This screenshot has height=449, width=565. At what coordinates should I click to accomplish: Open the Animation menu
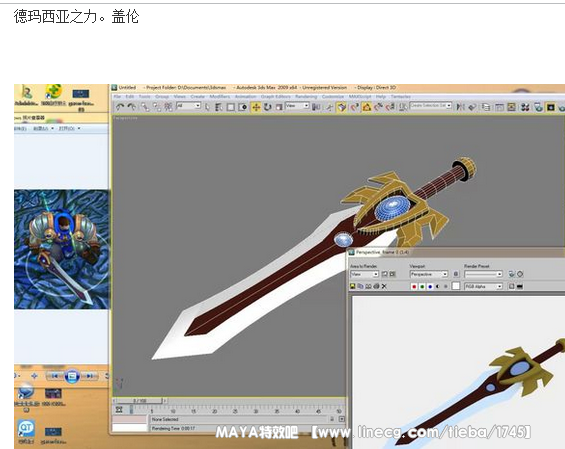(x=245, y=97)
